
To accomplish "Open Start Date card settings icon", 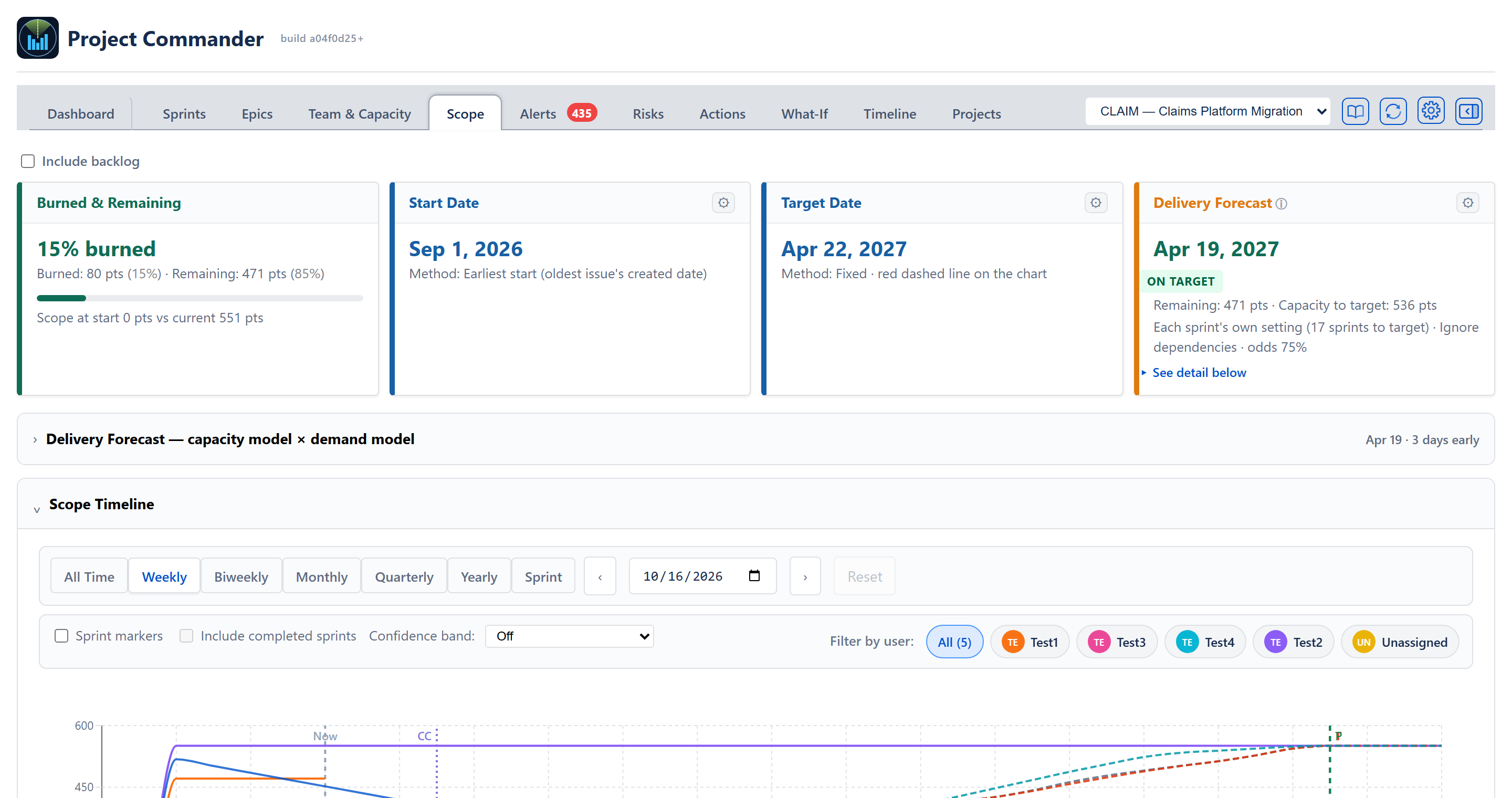I will (x=723, y=203).
